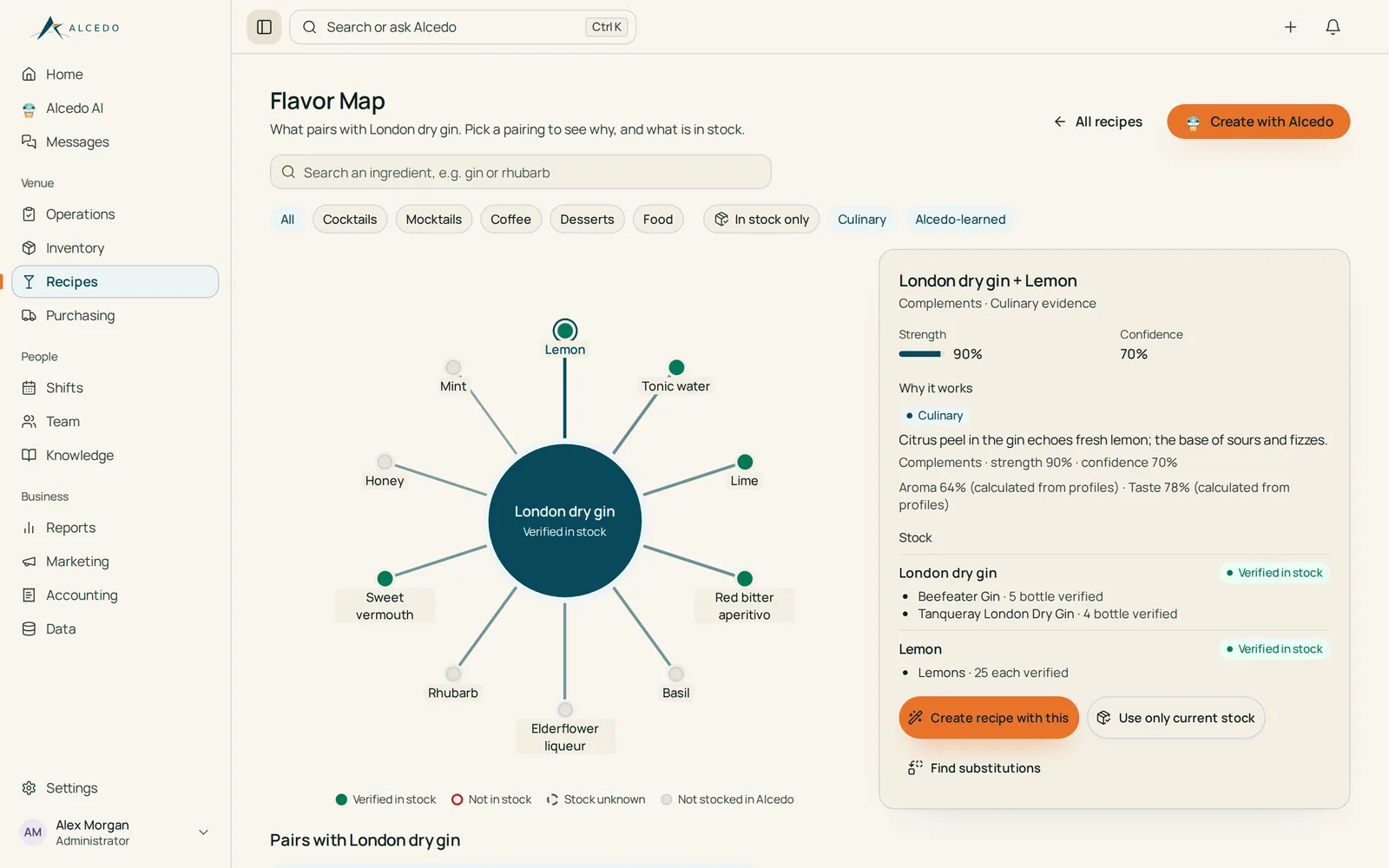Toggle the Culinary evidence filter

click(862, 220)
